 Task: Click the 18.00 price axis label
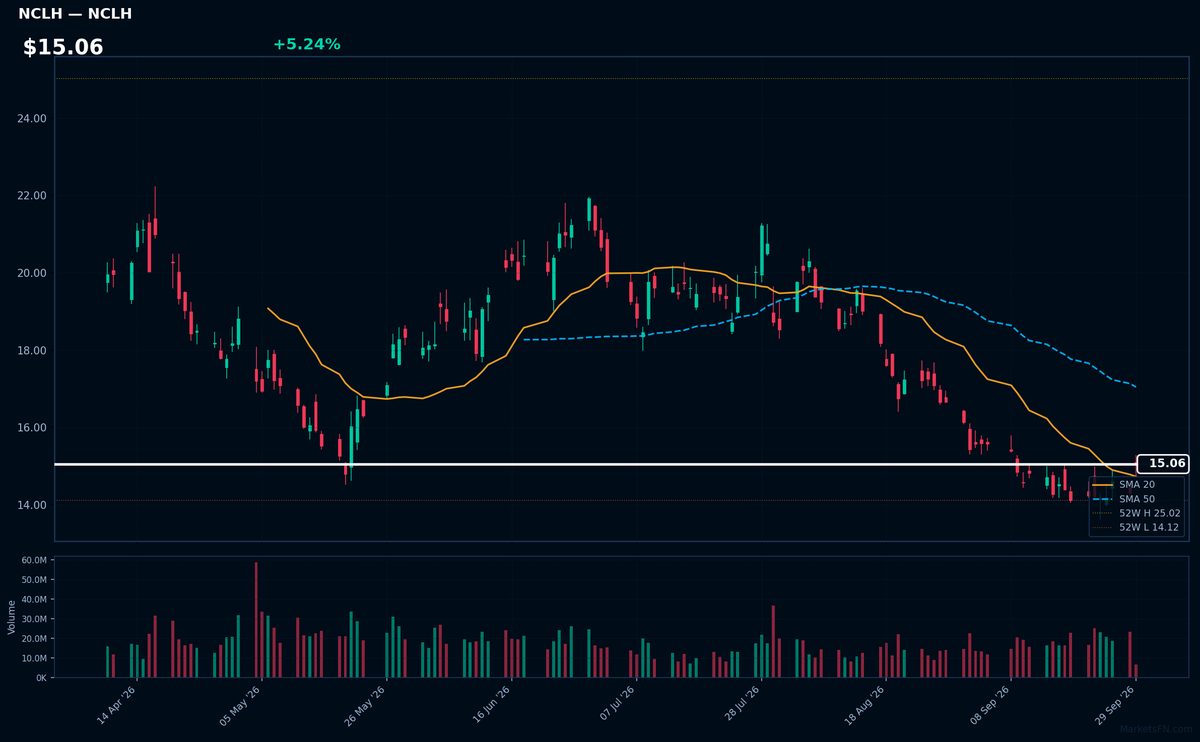[x=32, y=350]
